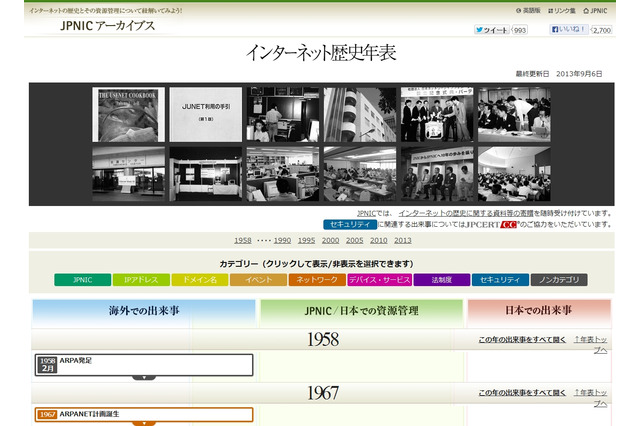Open the リンク集 links page
The height and width of the screenshot is (426, 640).
562,11
